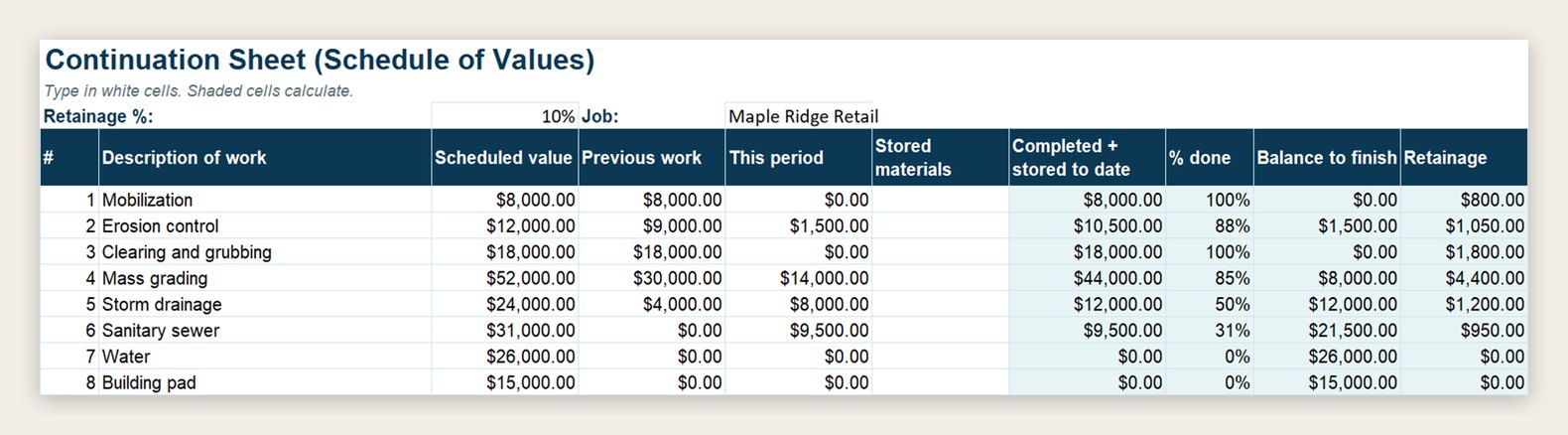Click the 85% done cell
The height and width of the screenshot is (435, 1568).
coord(1209,278)
